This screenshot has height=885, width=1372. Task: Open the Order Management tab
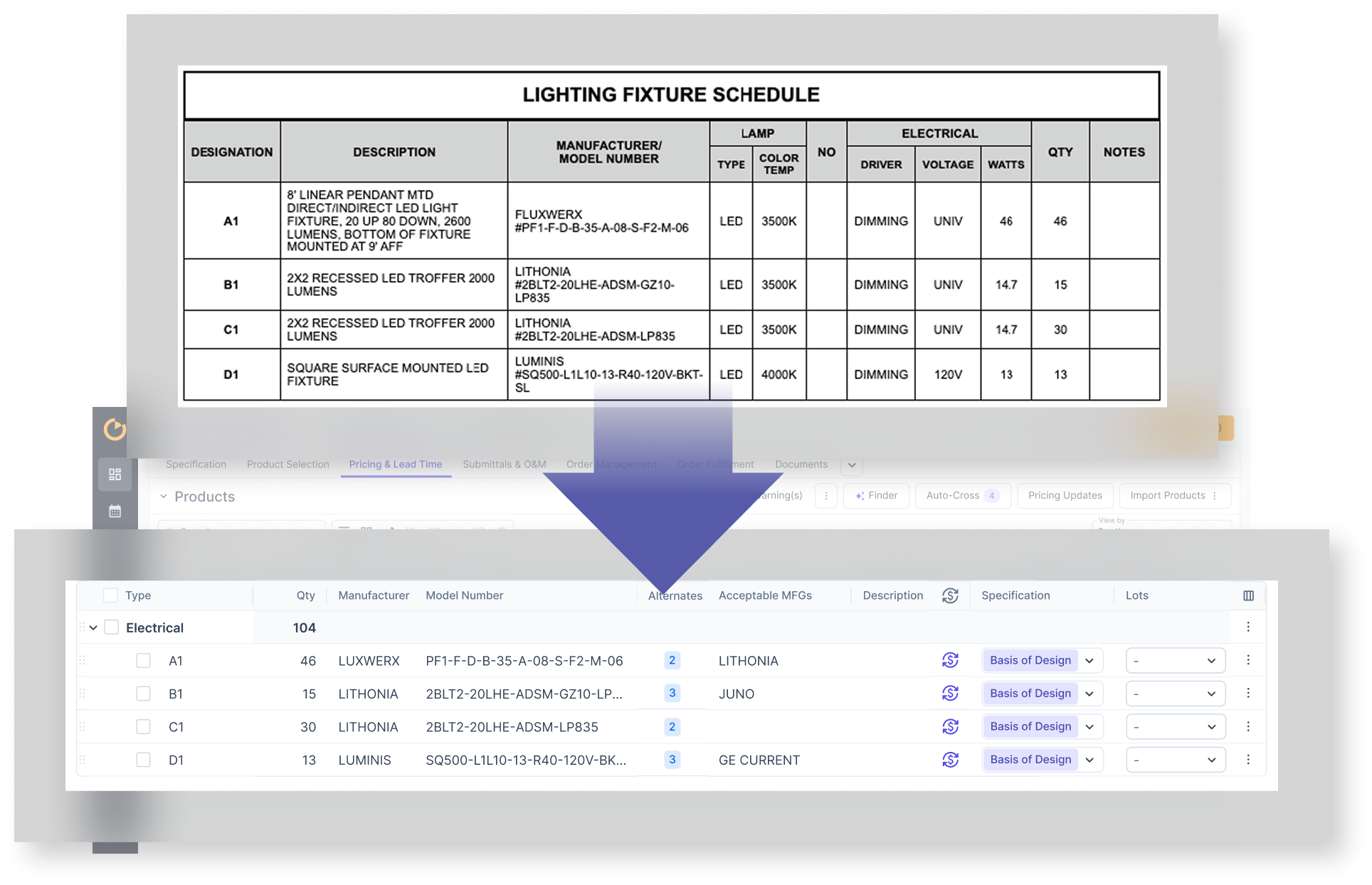coord(611,464)
